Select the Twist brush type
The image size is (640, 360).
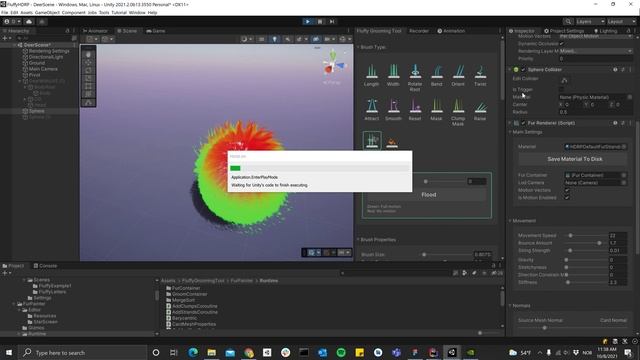pos(480,76)
